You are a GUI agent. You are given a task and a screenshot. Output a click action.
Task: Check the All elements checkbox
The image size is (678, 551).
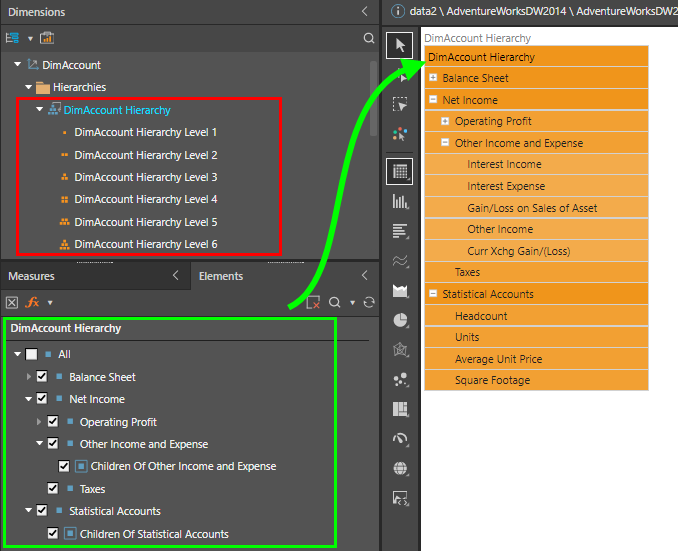pyautogui.click(x=32, y=354)
